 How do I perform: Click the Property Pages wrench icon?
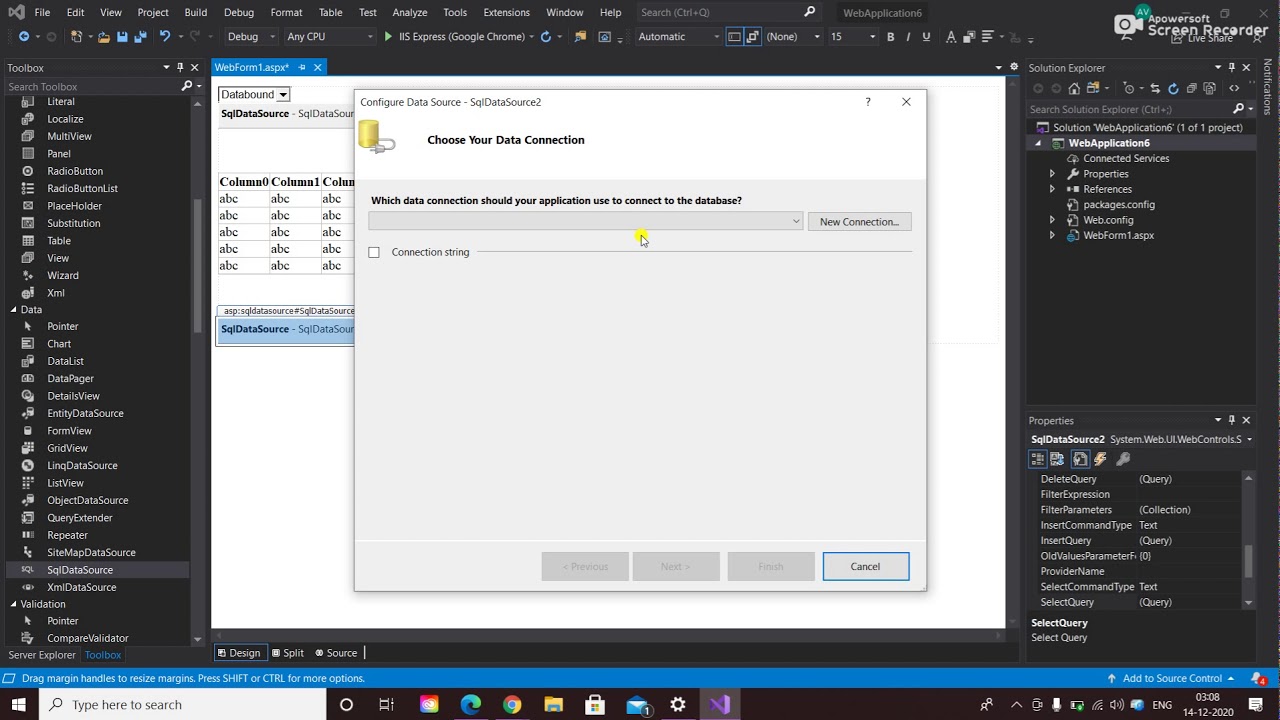(1123, 459)
